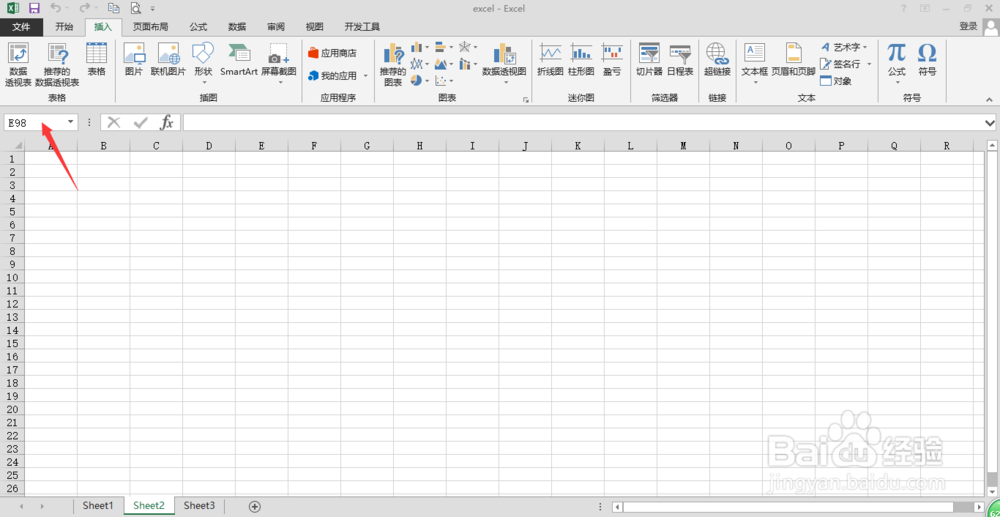Insert a Column sparkline (柱形图)

pyautogui.click(x=581, y=59)
